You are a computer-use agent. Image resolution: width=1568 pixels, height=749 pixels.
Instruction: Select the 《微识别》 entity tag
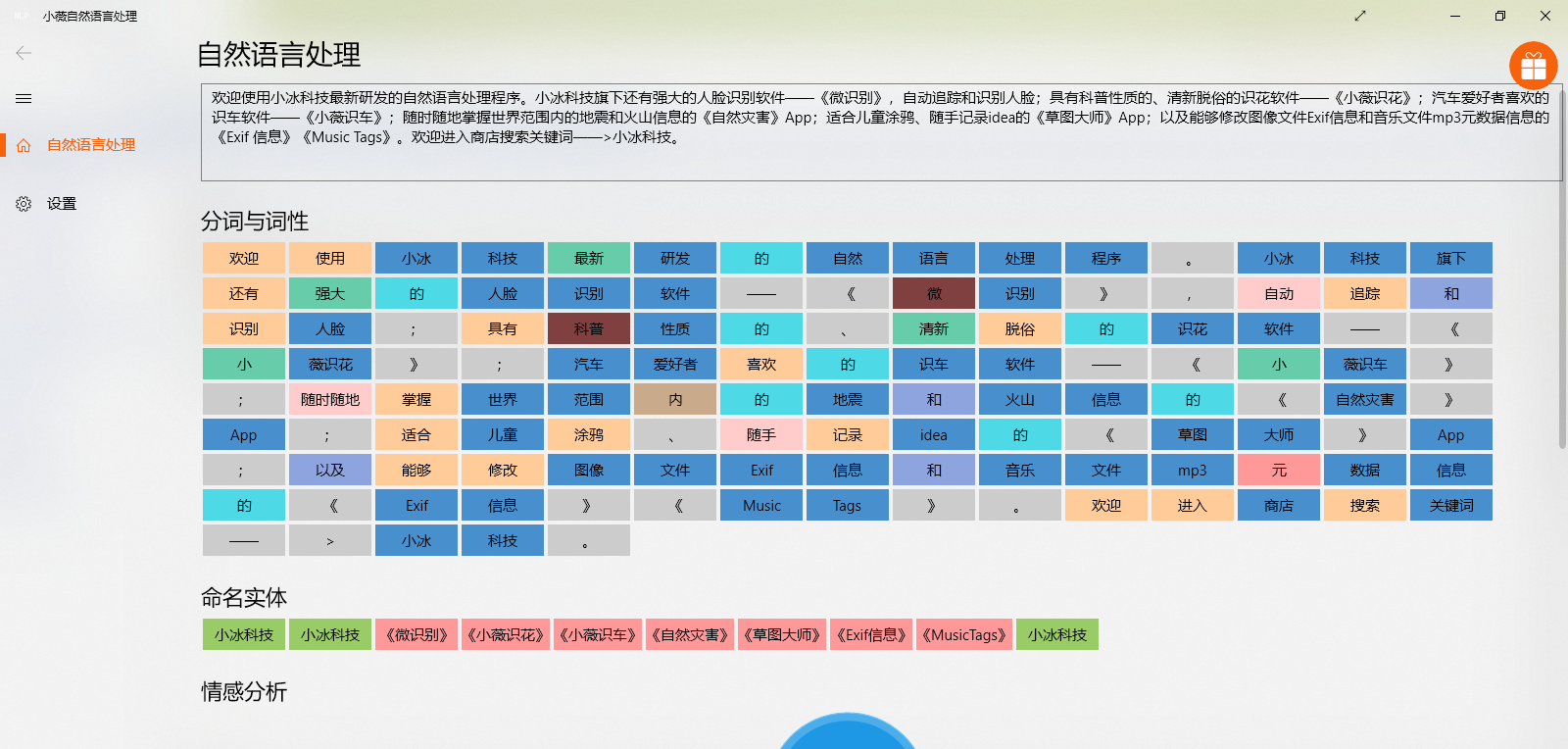coord(416,634)
